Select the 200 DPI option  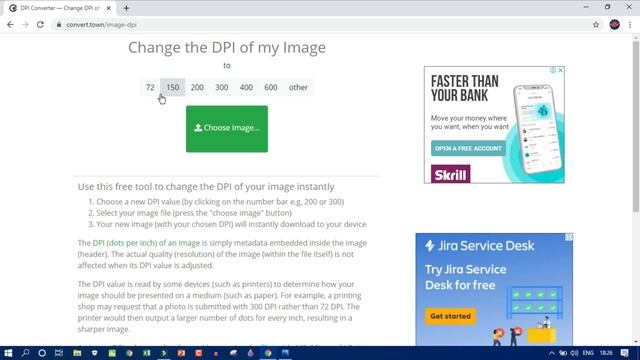coord(197,87)
